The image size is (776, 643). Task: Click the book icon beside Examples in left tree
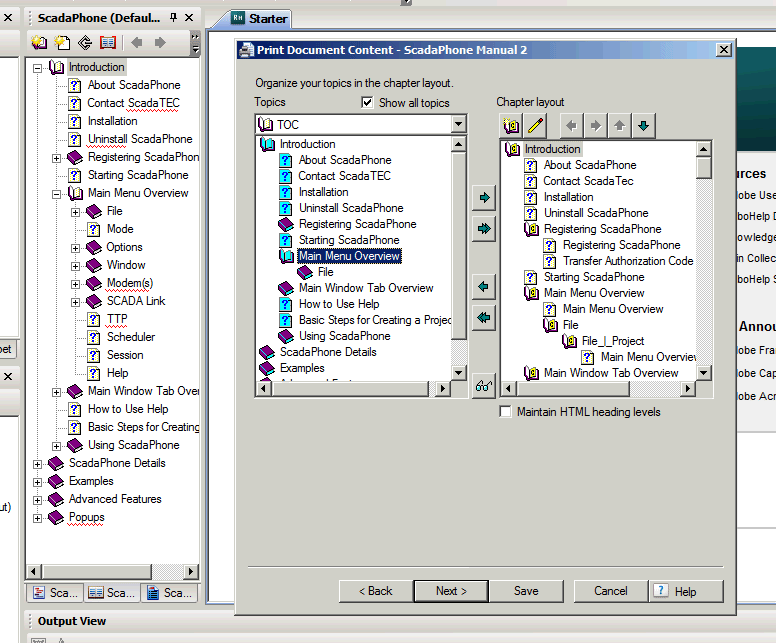pyautogui.click(x=56, y=481)
